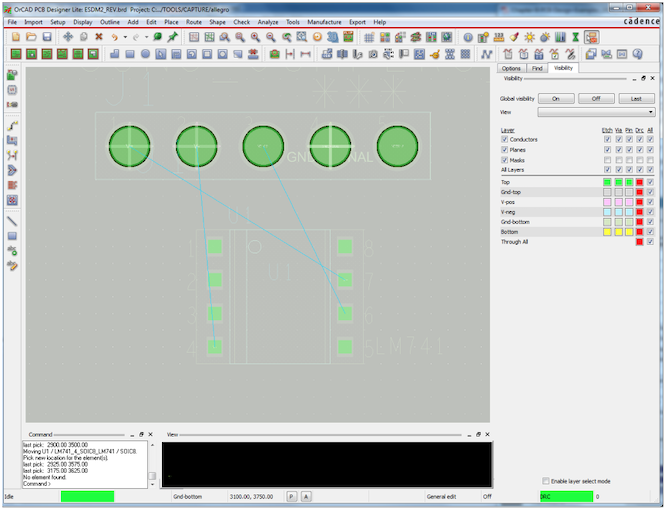Image resolution: width=665 pixels, height=509 pixels.
Task: Click the green pushpin fix icon
Action: (172, 37)
